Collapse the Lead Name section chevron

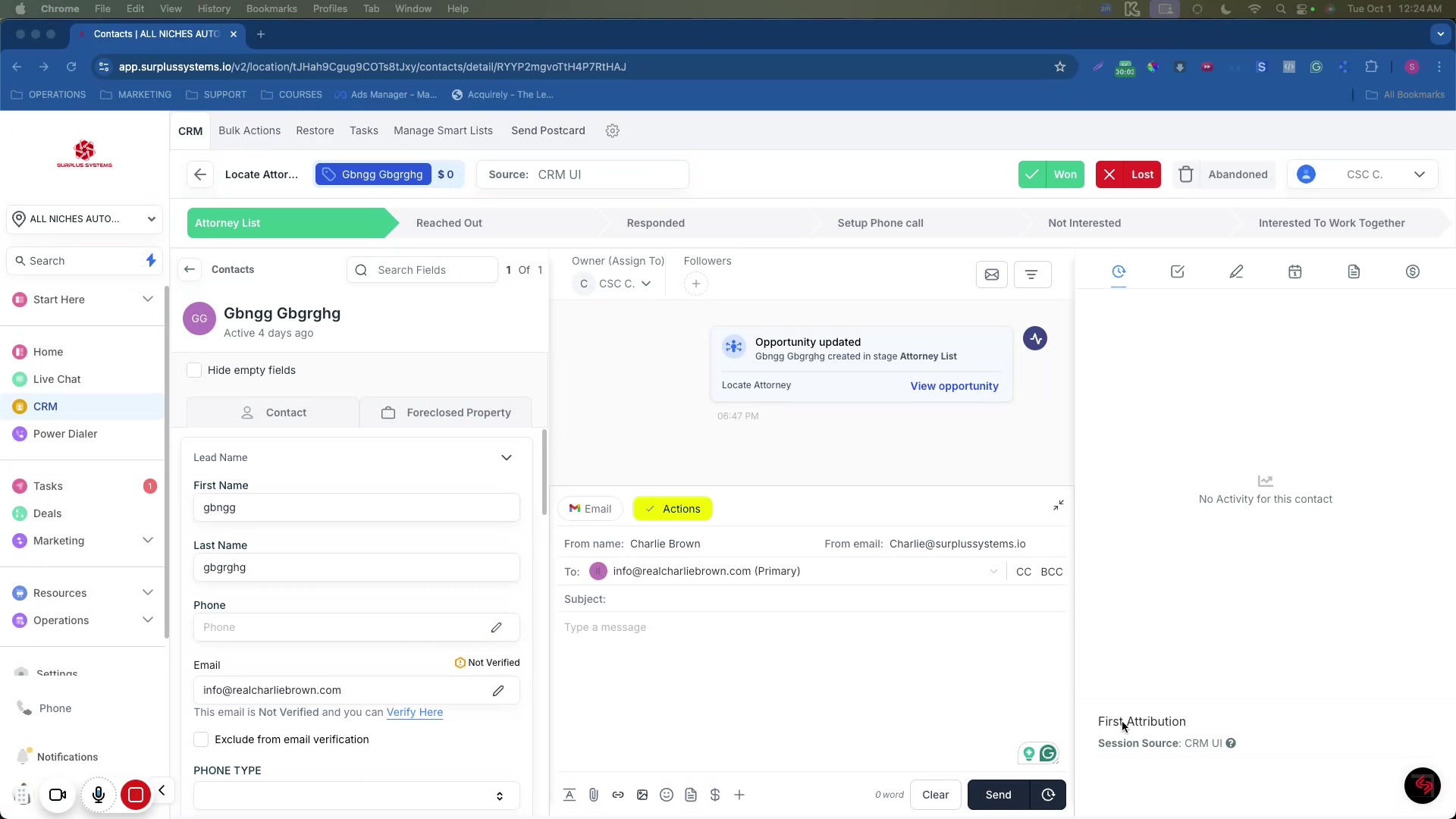pos(507,457)
